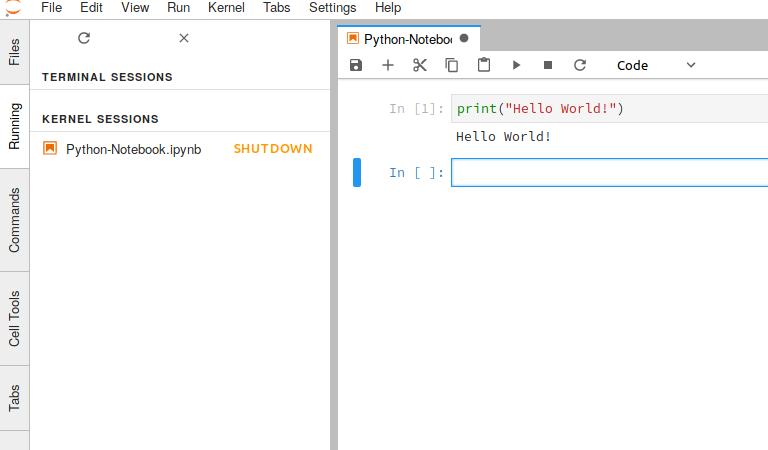The height and width of the screenshot is (450, 768).
Task: Open the Code cell type dropdown
Action: coord(656,65)
